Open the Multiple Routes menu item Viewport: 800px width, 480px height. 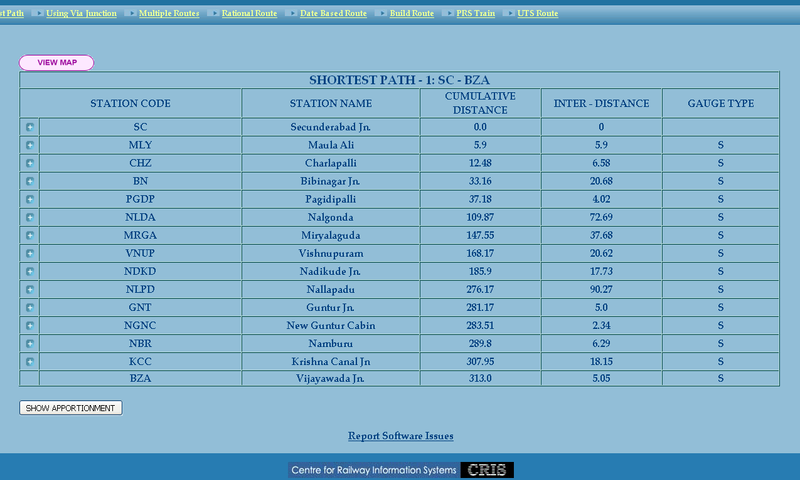169,13
